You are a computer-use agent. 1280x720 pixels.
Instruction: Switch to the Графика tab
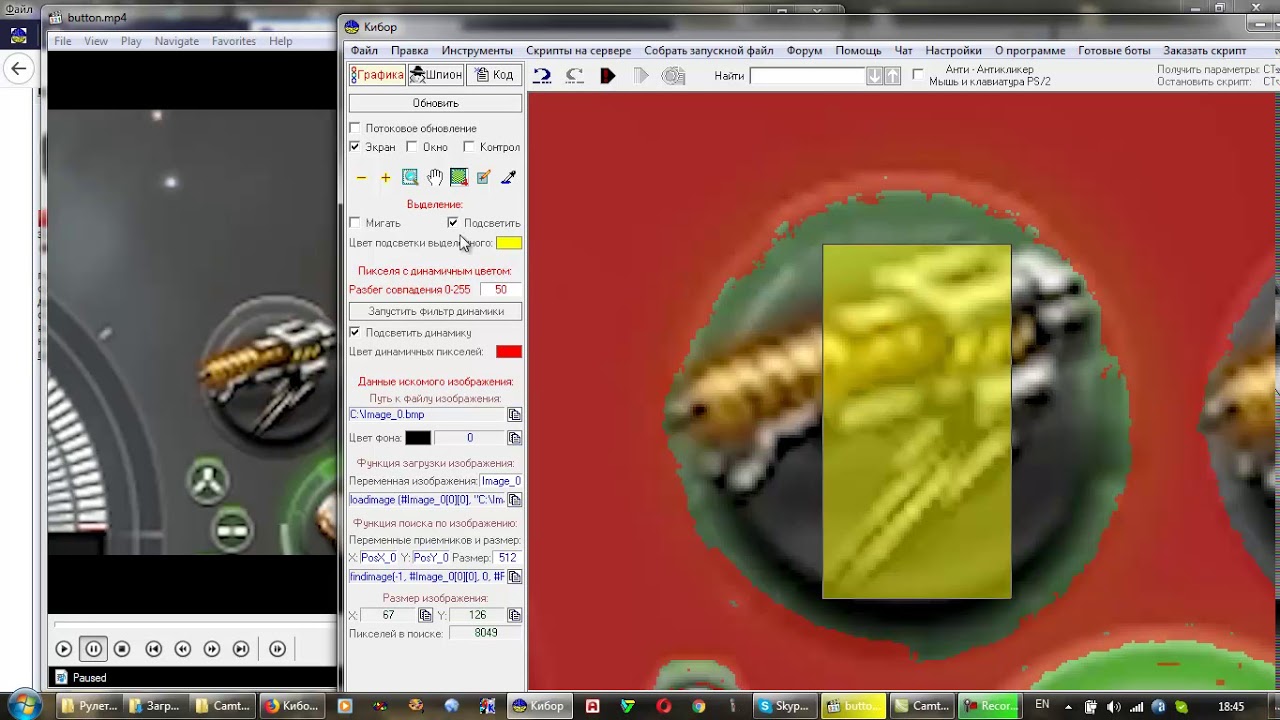(377, 75)
